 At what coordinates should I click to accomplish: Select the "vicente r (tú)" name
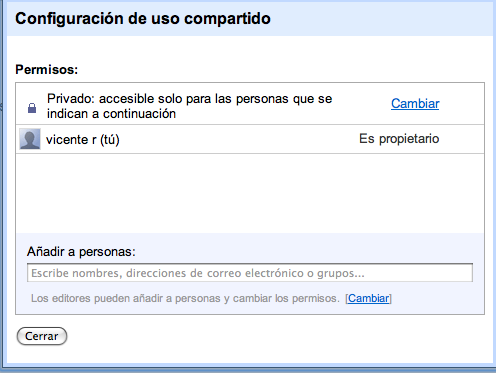(x=83, y=140)
